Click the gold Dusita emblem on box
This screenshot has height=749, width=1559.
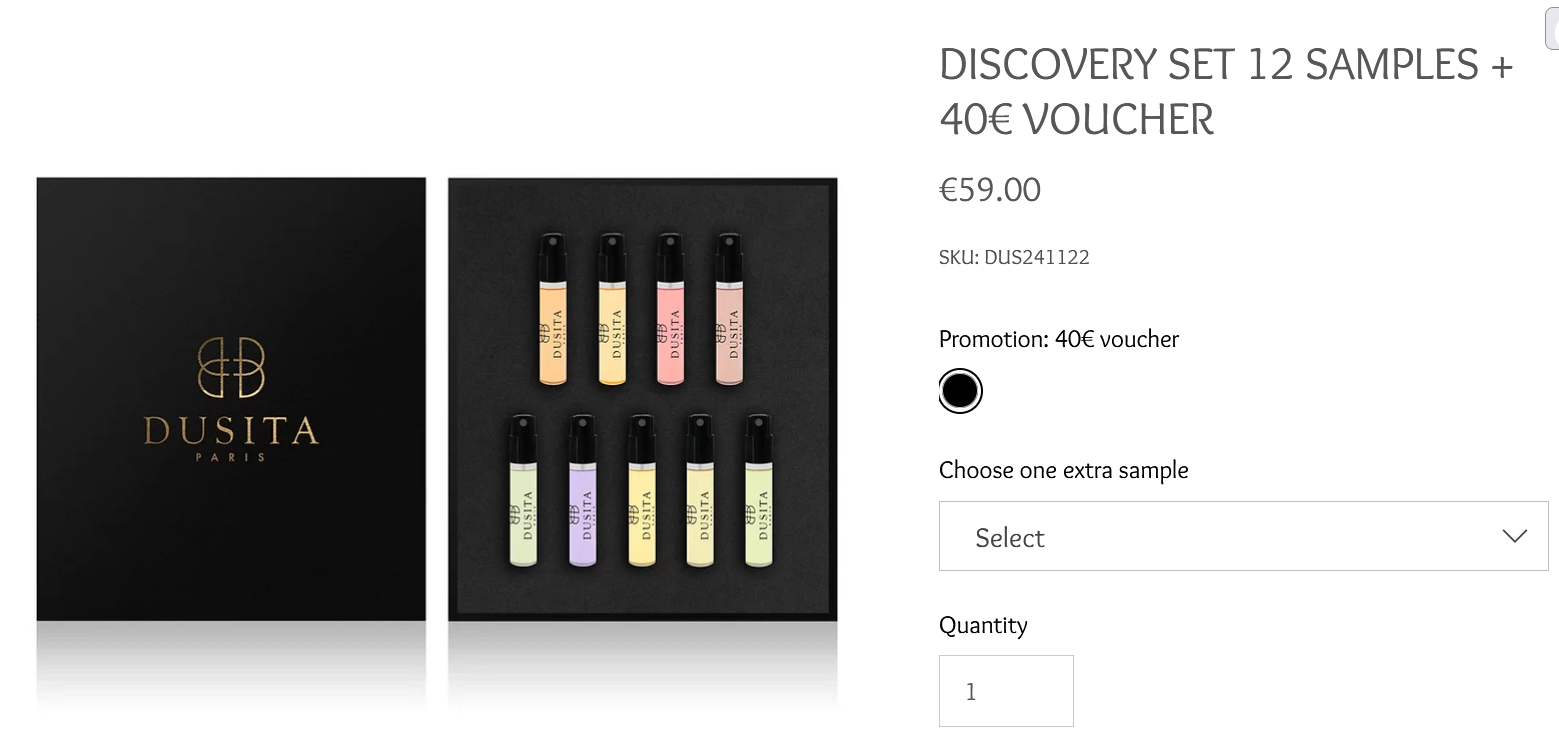[231, 367]
